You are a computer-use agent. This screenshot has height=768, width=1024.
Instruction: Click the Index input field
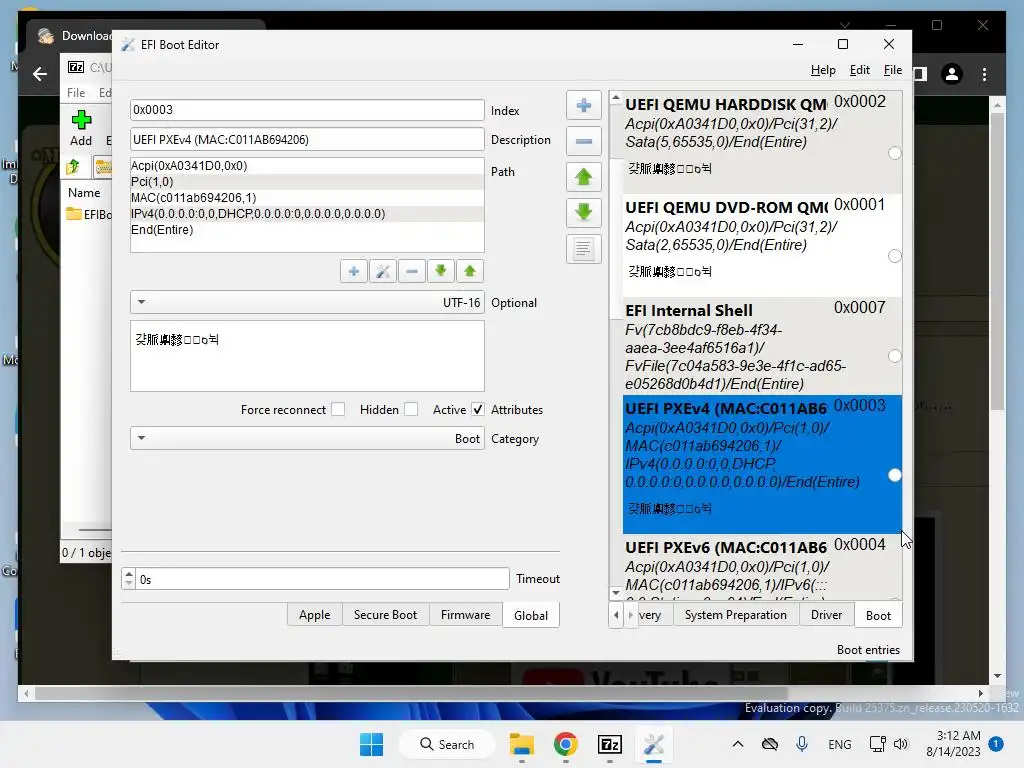[307, 110]
